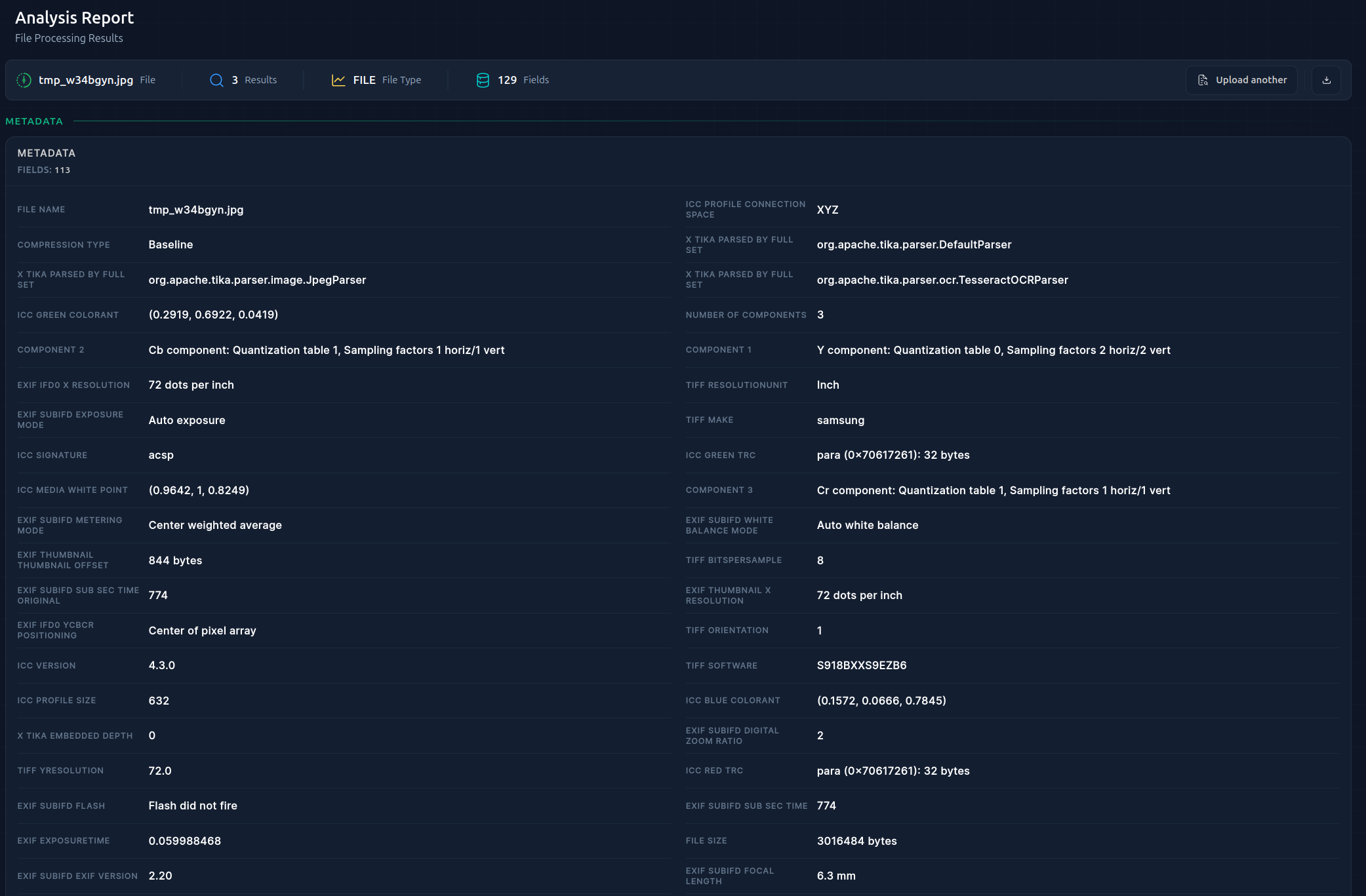Click the Digital Zoom Ratio value 2
Screen dimensions: 1366x896
point(820,735)
